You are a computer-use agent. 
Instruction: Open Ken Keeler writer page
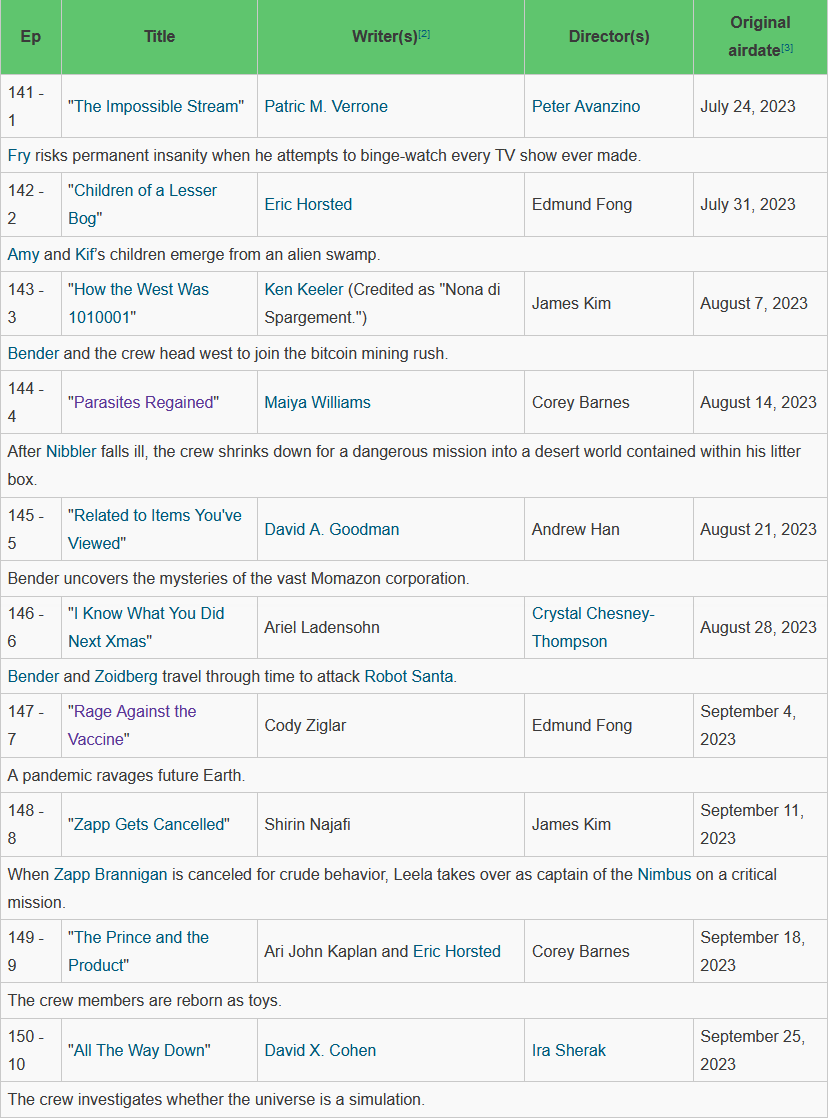(304, 289)
